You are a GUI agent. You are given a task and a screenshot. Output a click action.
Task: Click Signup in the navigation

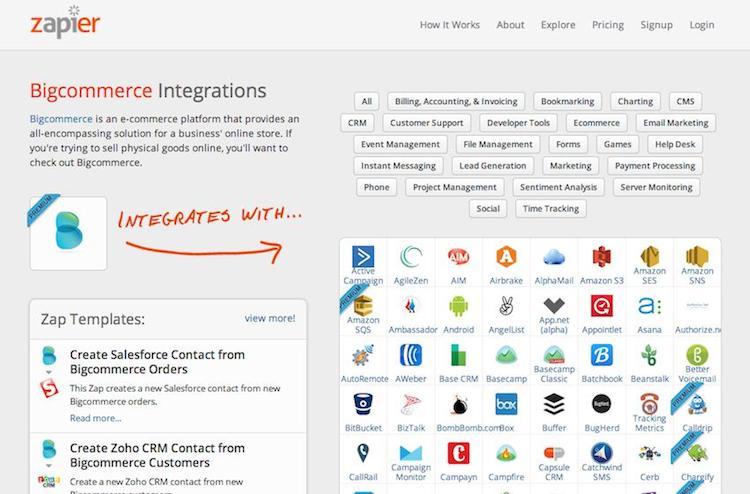657,25
